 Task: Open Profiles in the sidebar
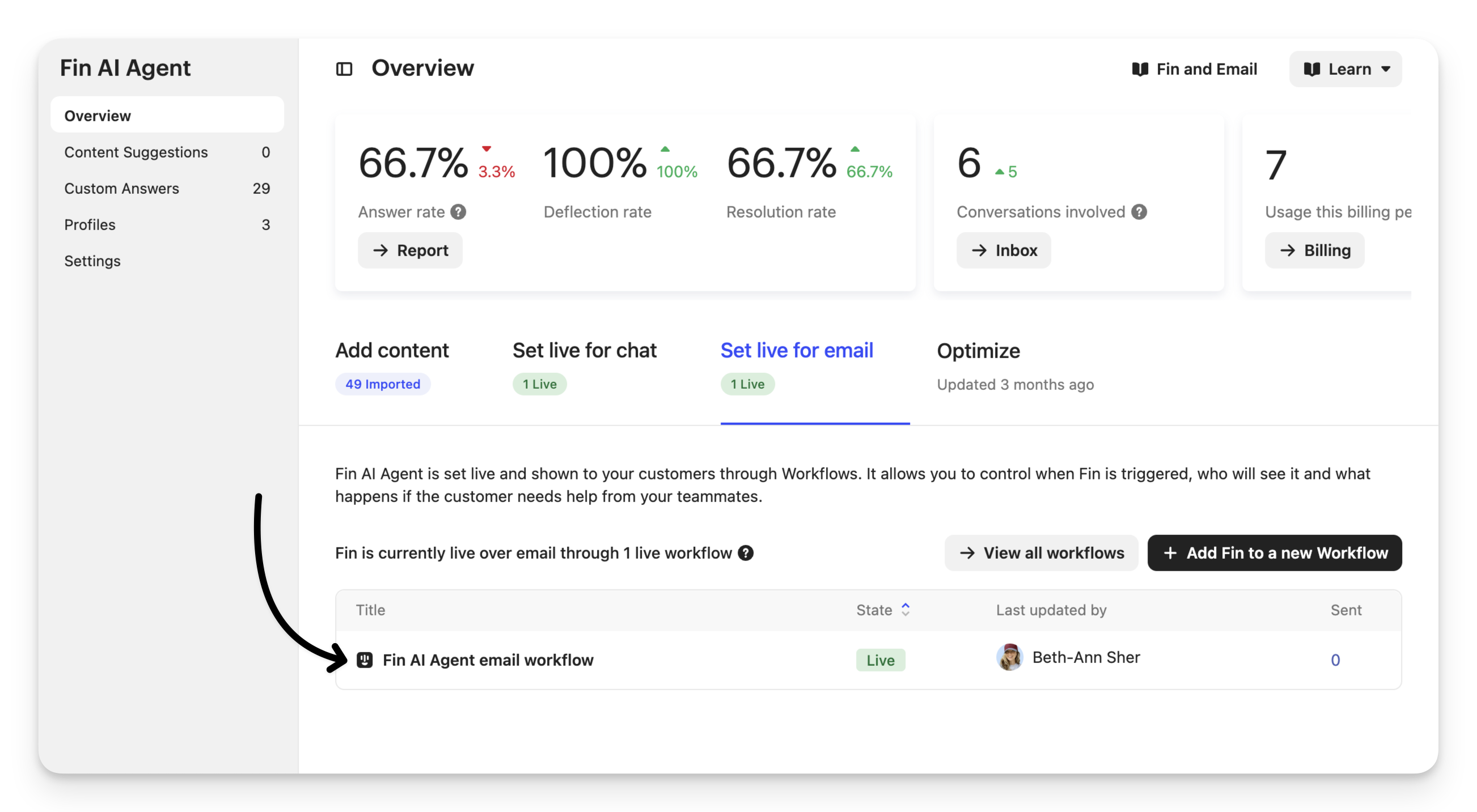point(167,224)
